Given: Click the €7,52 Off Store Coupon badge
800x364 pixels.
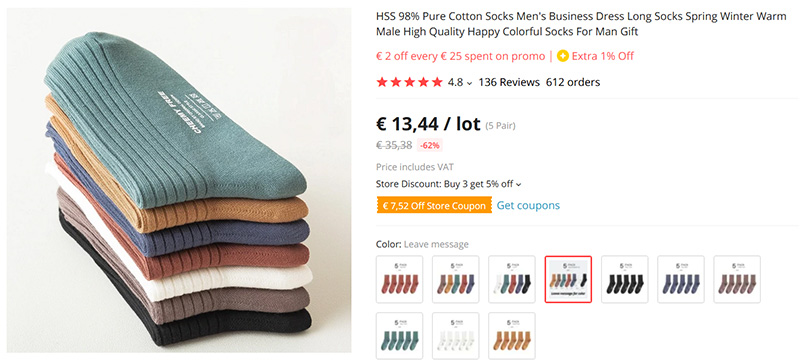Looking at the screenshot, I should pos(434,206).
